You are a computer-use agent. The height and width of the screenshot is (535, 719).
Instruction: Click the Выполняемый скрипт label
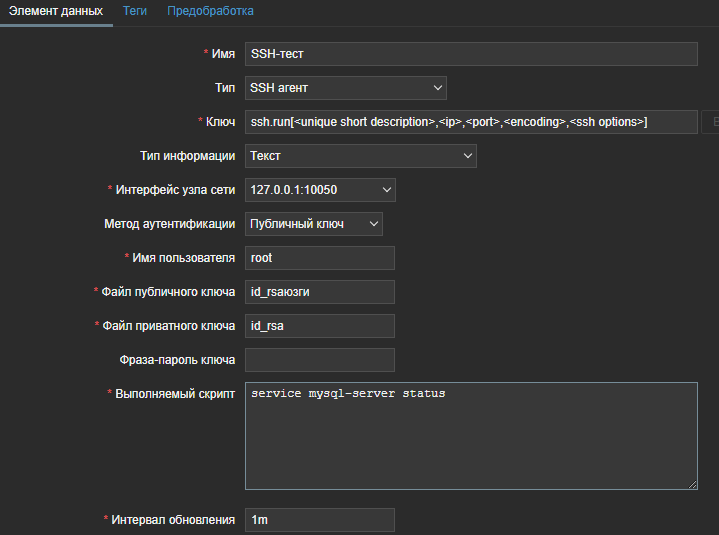pyautogui.click(x=175, y=394)
